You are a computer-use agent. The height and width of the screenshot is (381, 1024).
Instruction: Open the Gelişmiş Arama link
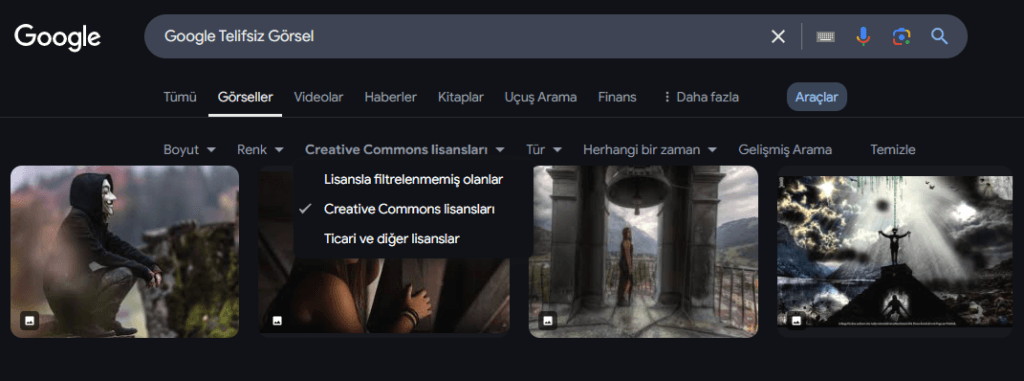pyautogui.click(x=785, y=150)
